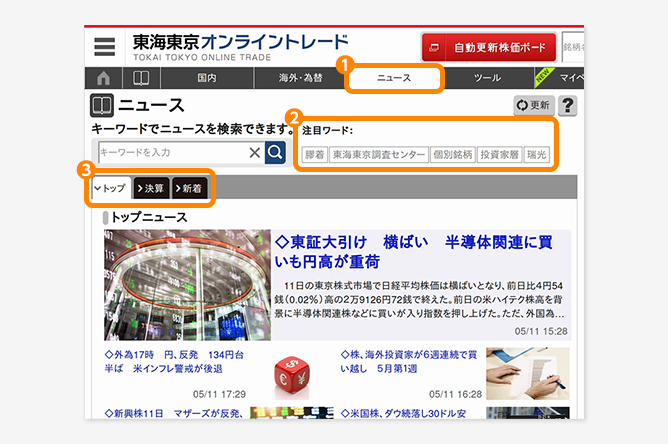Click the トップニュース section heading
This screenshot has height=444, width=668.
[149, 217]
